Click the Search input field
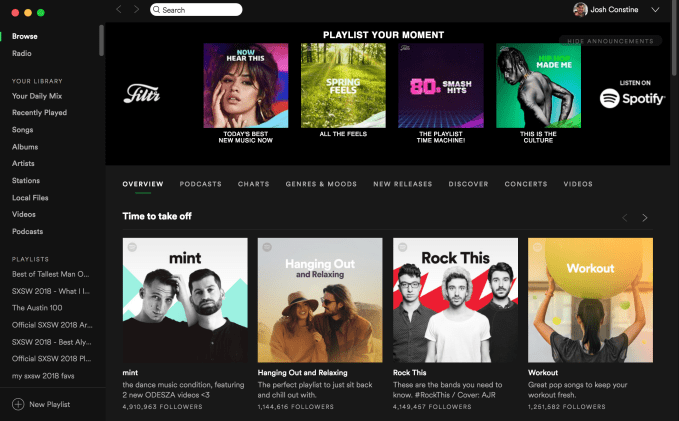Image resolution: width=679 pixels, height=421 pixels. (x=196, y=10)
